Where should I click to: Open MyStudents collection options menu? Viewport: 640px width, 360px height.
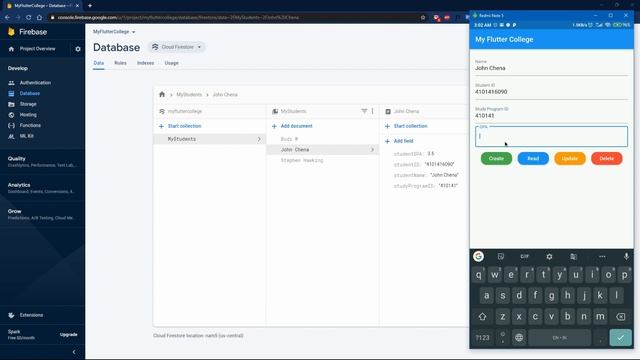[x=373, y=111]
